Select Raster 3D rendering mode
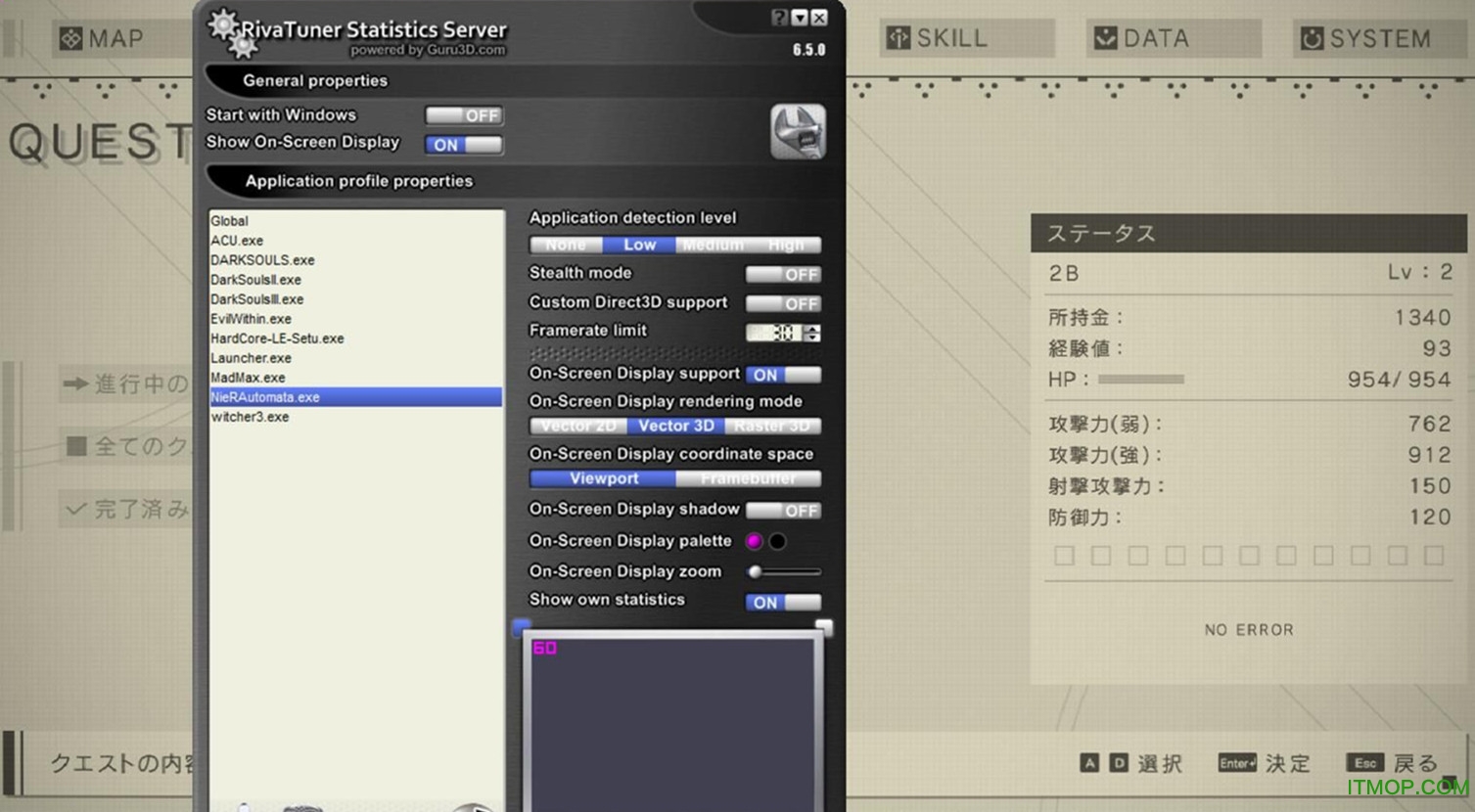 772,426
